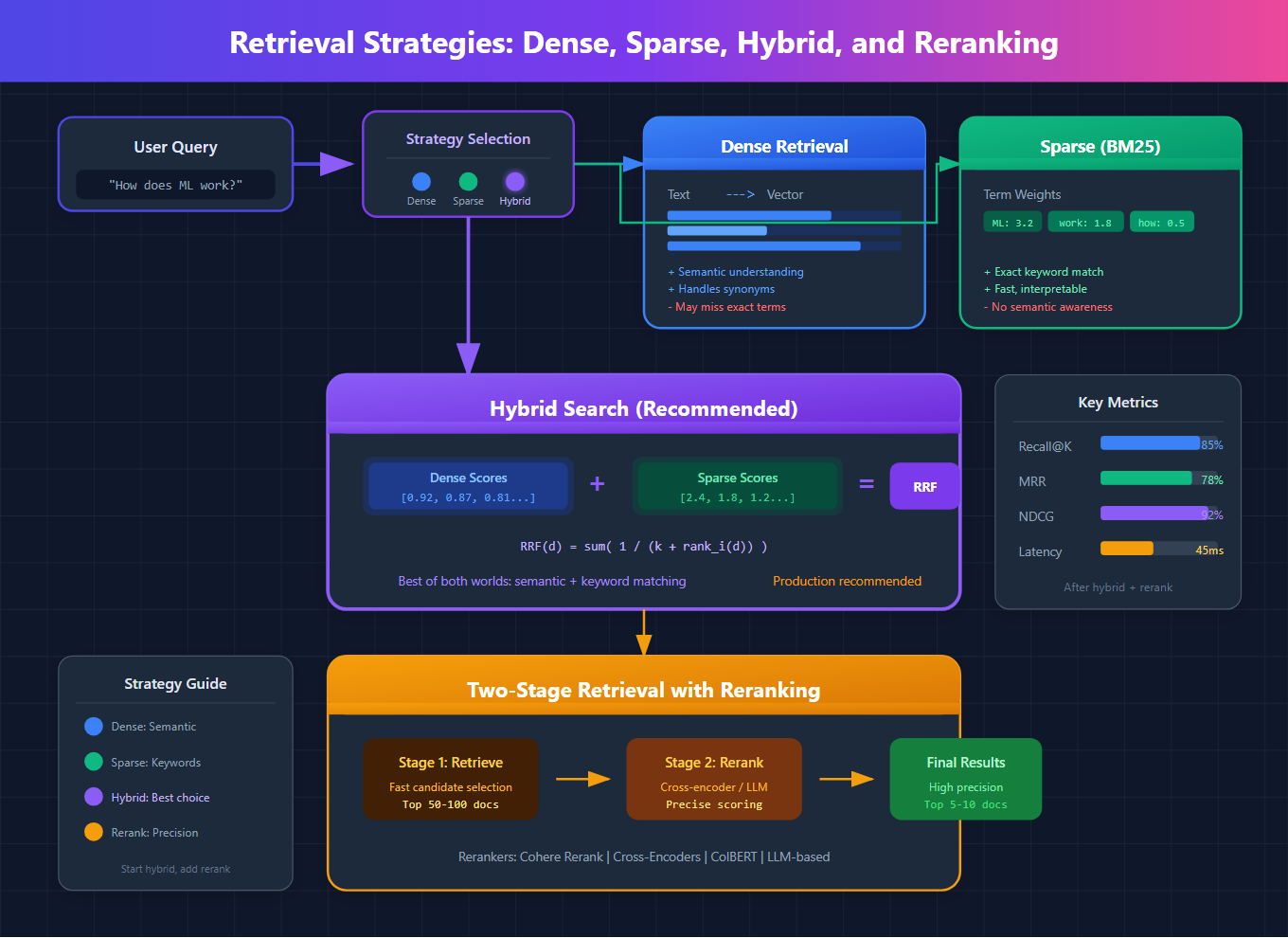Open the Dense Retrieval header
The width and height of the screenshot is (1288, 938).
tap(784, 145)
